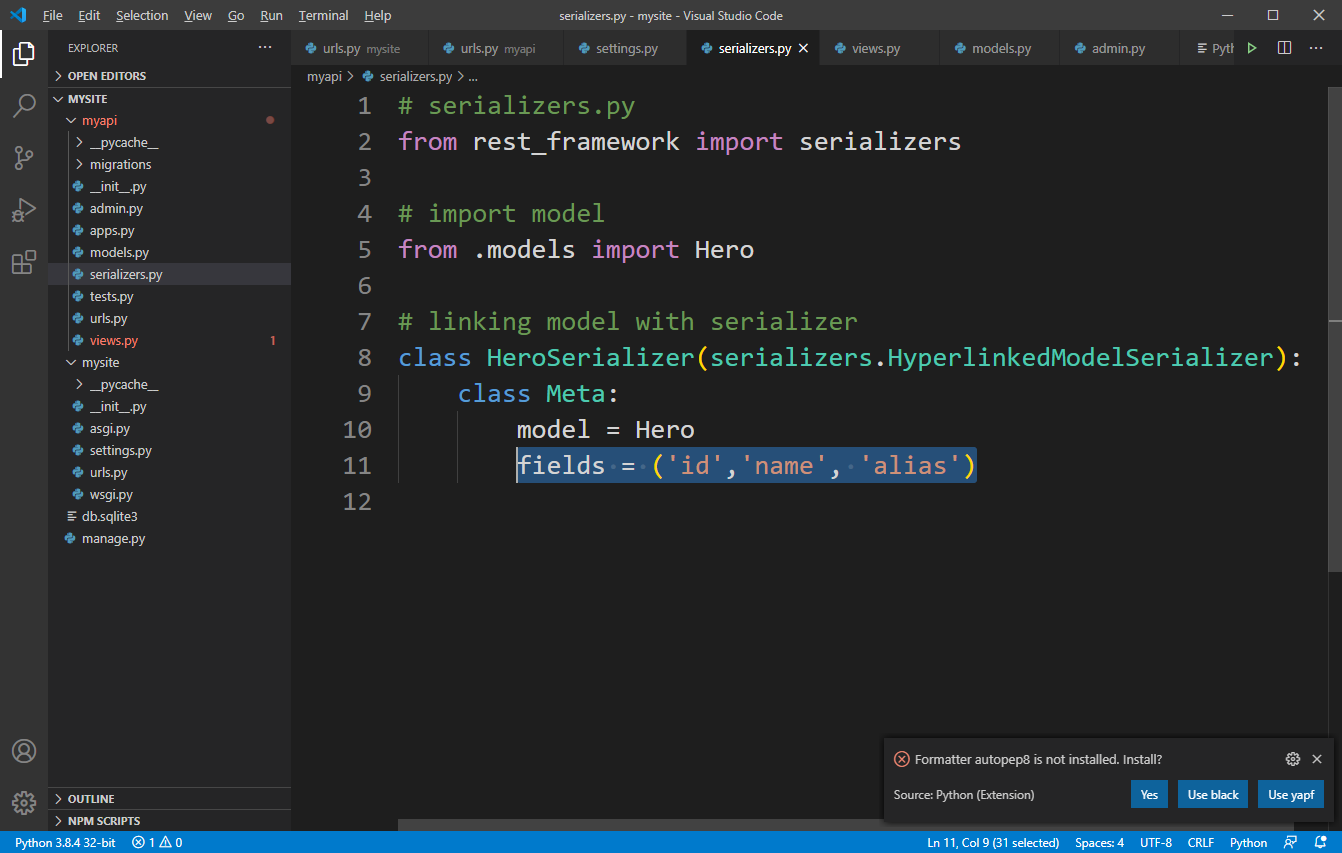1342x853 pixels.
Task: Open db.sqlite3 file
Action: (x=170, y=516)
